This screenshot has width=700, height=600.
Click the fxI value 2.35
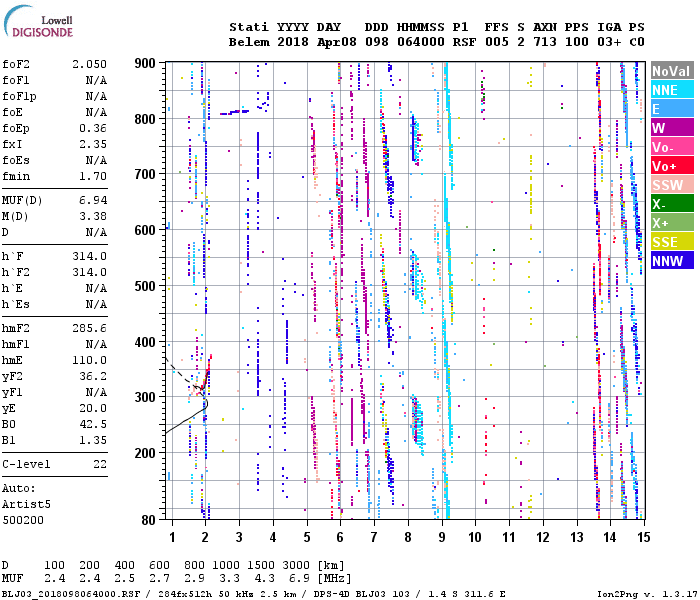93,144
